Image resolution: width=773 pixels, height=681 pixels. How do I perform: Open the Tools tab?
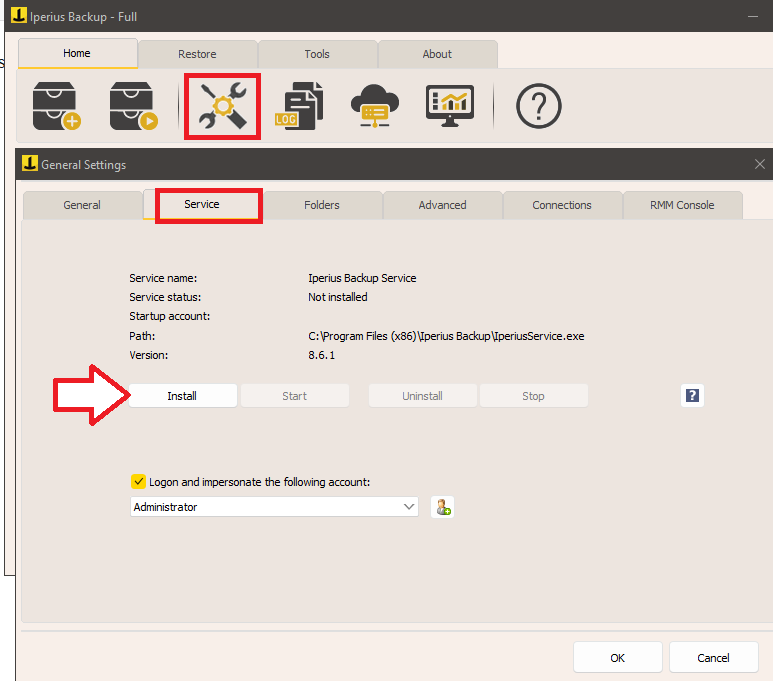317,54
